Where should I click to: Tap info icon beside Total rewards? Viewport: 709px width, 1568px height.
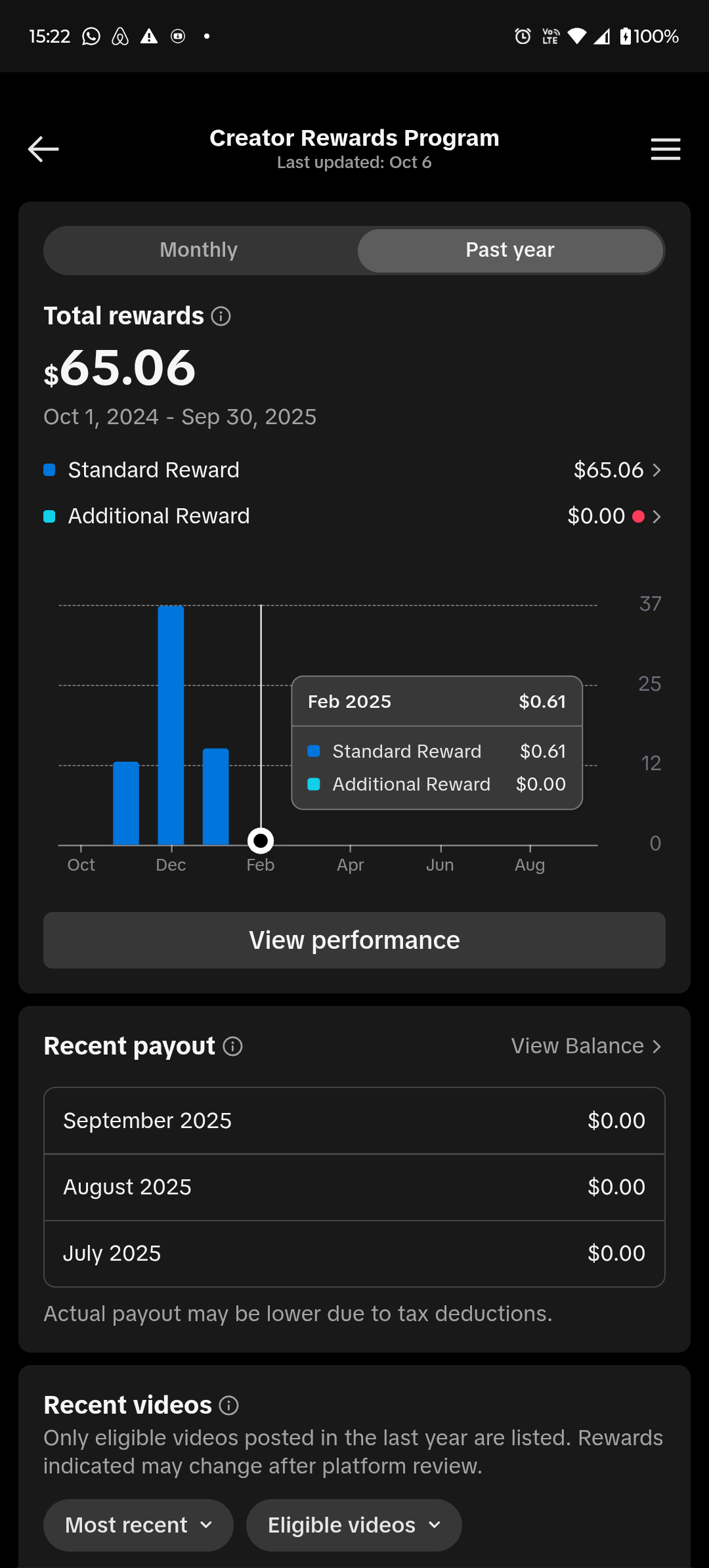click(x=221, y=316)
